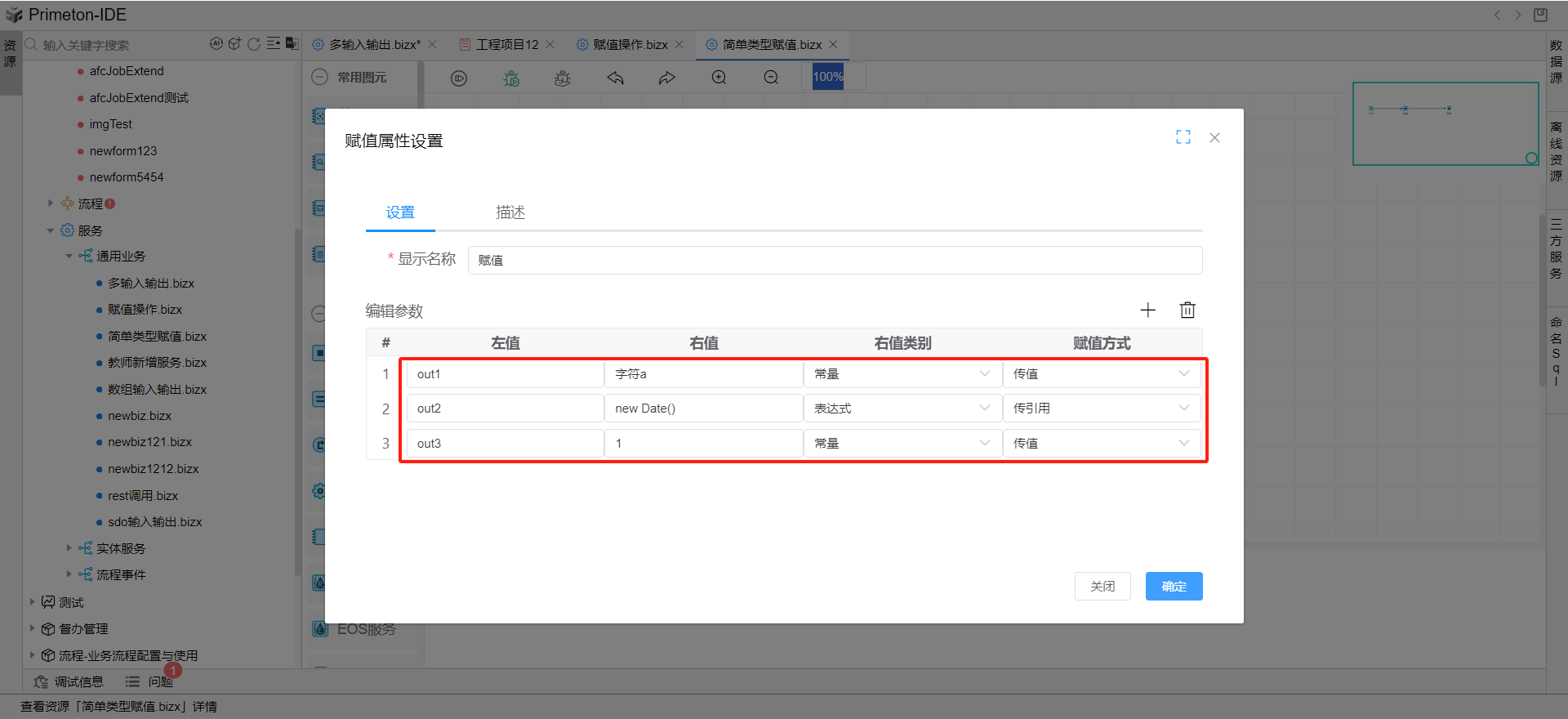This screenshot has height=719, width=1568.
Task: Switch to the 描述 tab
Action: [510, 212]
